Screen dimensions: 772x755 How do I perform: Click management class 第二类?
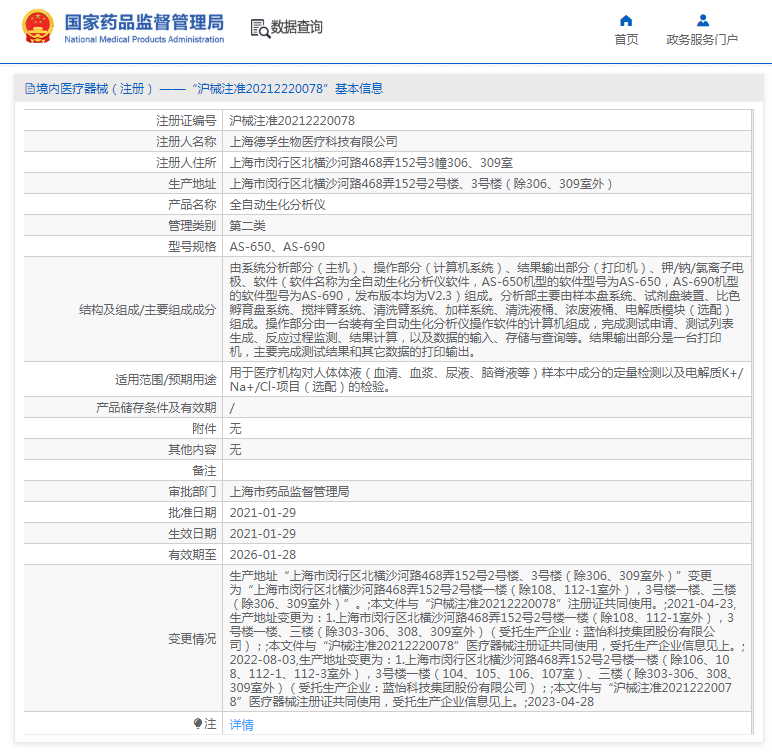tap(248, 226)
